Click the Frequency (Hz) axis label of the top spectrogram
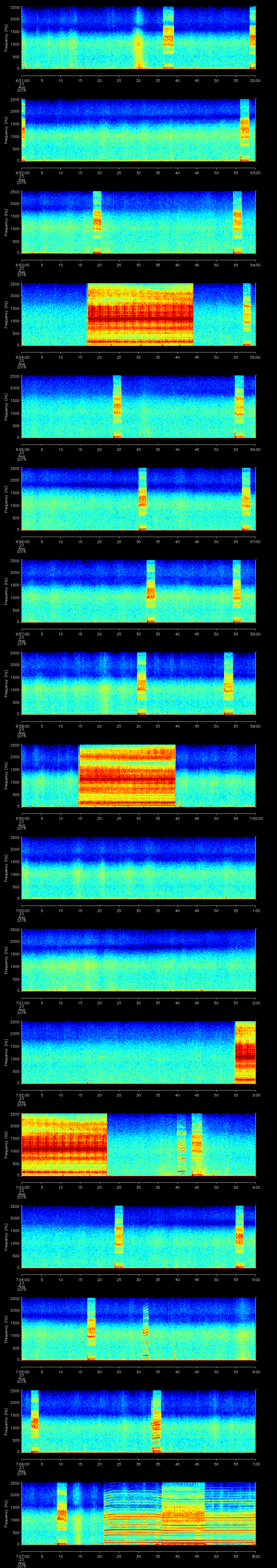Screen dimensions: 277x1568 click(6, 38)
